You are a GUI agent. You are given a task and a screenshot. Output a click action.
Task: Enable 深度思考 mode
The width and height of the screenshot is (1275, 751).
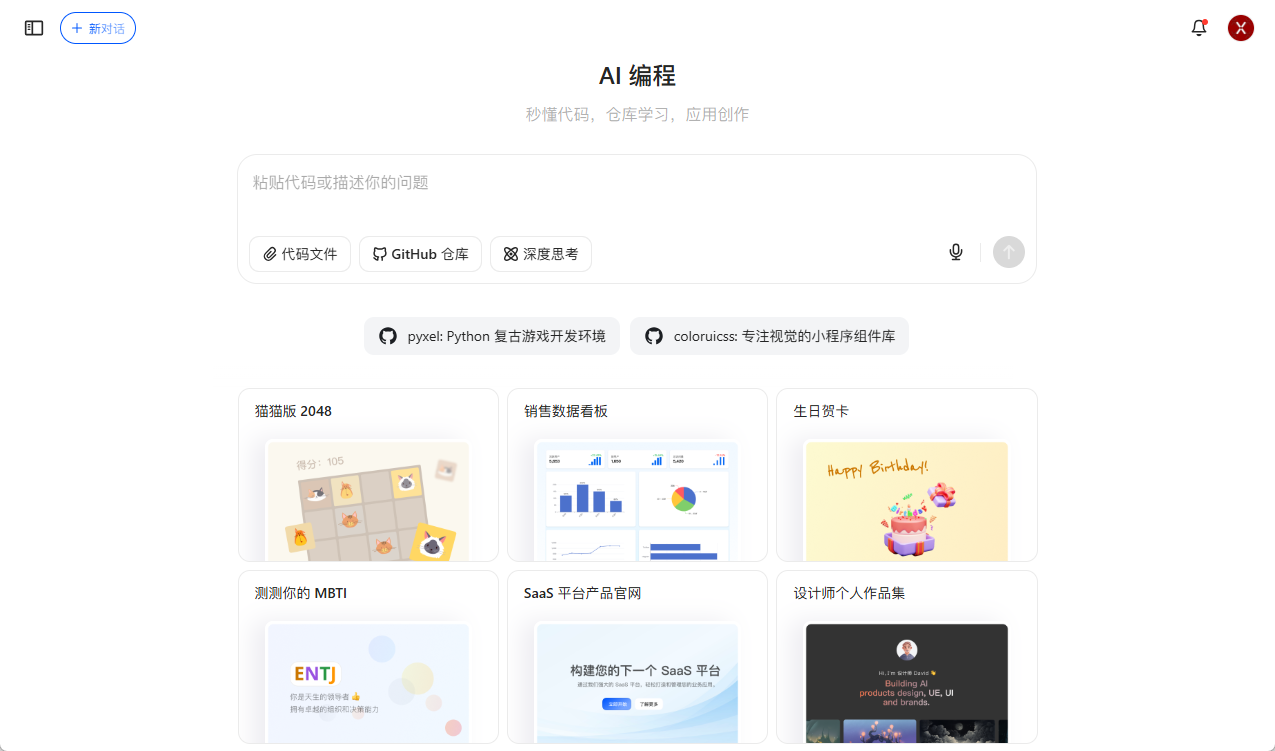pyautogui.click(x=540, y=254)
